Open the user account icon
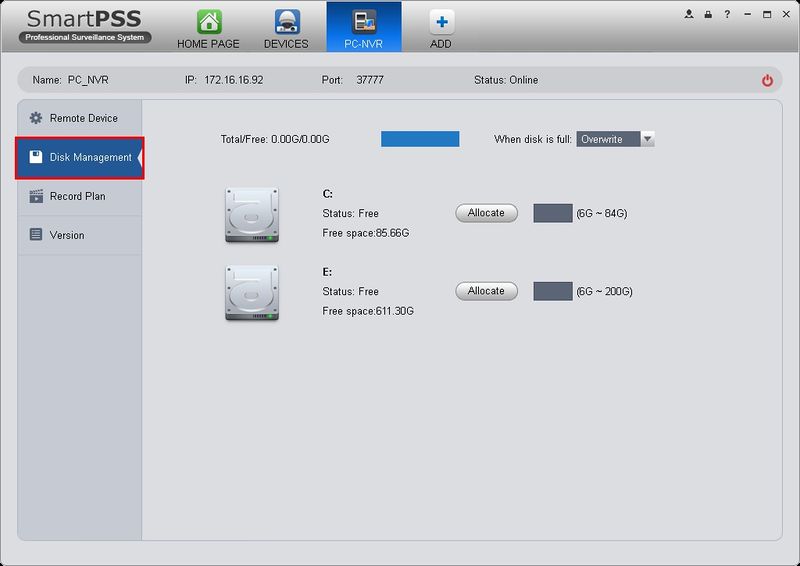 click(689, 15)
